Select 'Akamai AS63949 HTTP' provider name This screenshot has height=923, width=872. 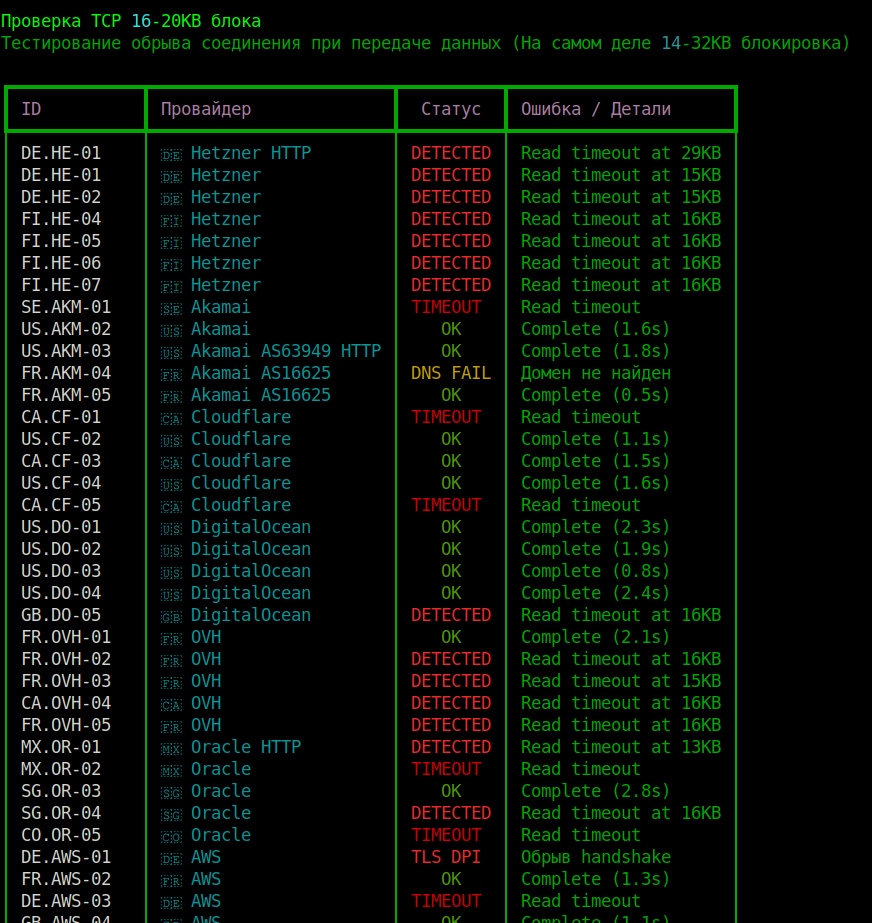[x=286, y=351]
